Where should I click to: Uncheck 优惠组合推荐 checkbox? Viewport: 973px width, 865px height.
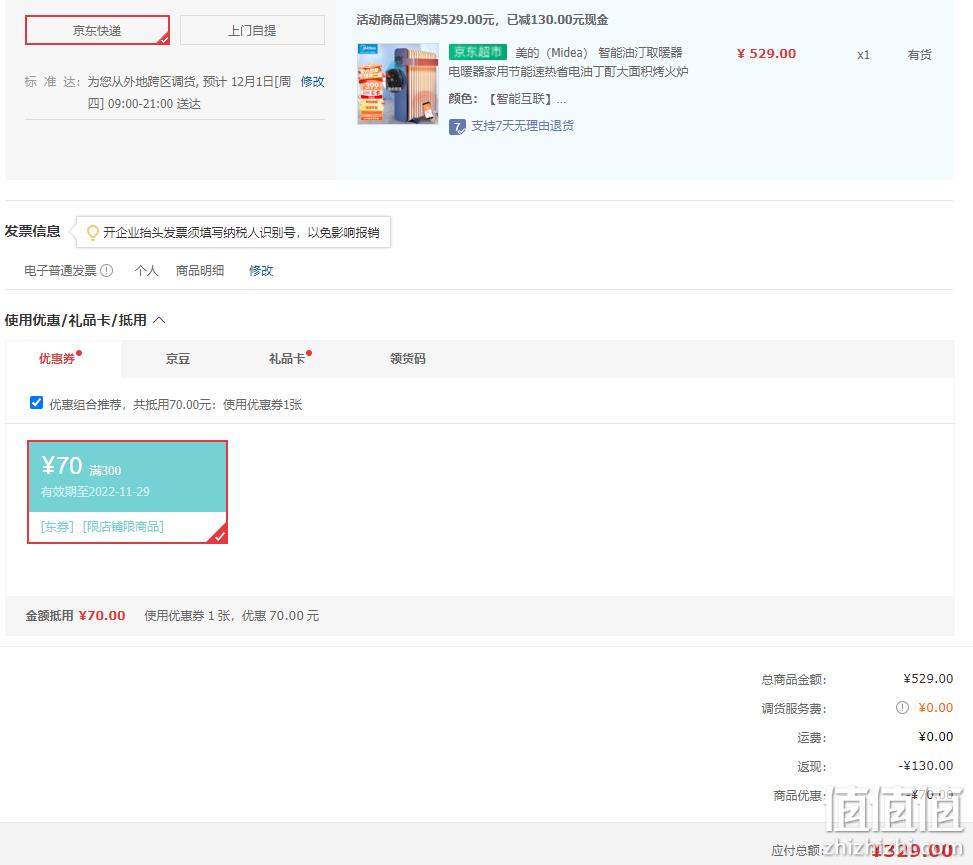click(37, 403)
